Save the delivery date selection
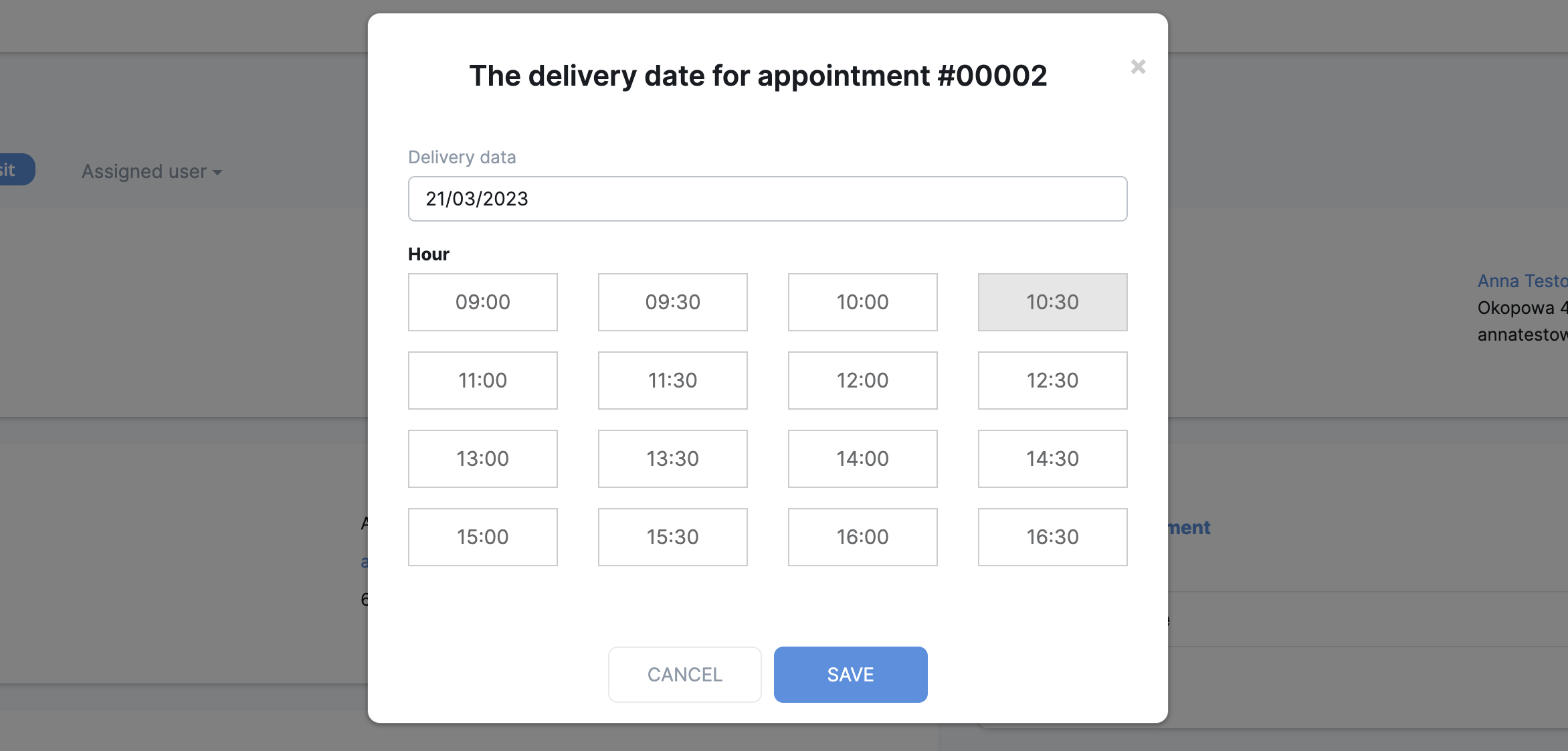 point(850,675)
